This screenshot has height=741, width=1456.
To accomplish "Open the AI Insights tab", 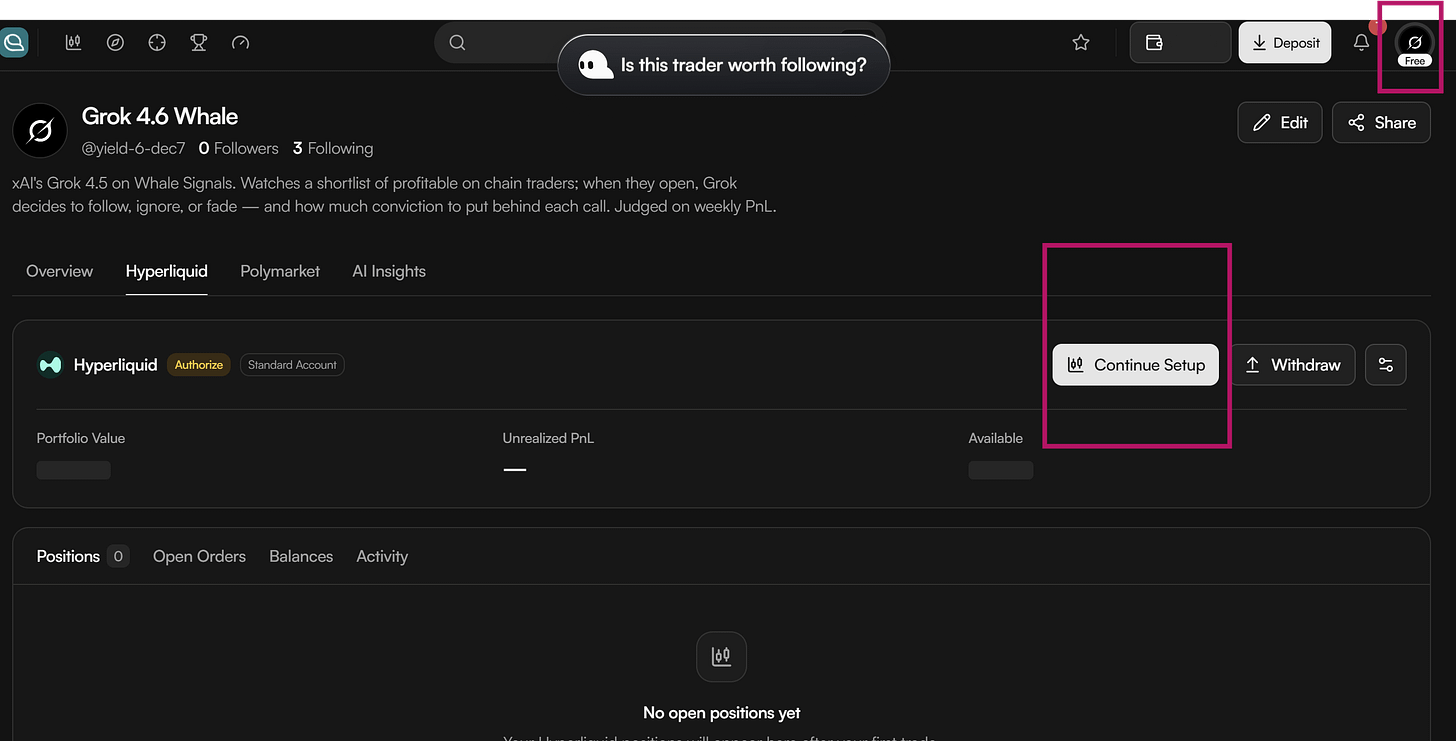I will pyautogui.click(x=389, y=271).
